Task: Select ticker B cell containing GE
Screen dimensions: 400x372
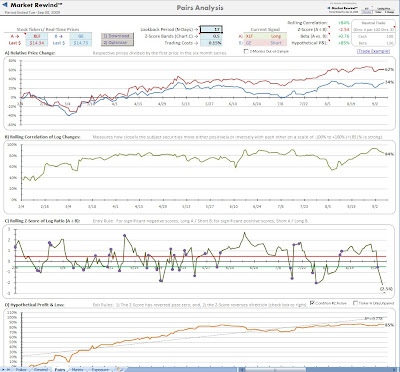Action: [81, 36]
